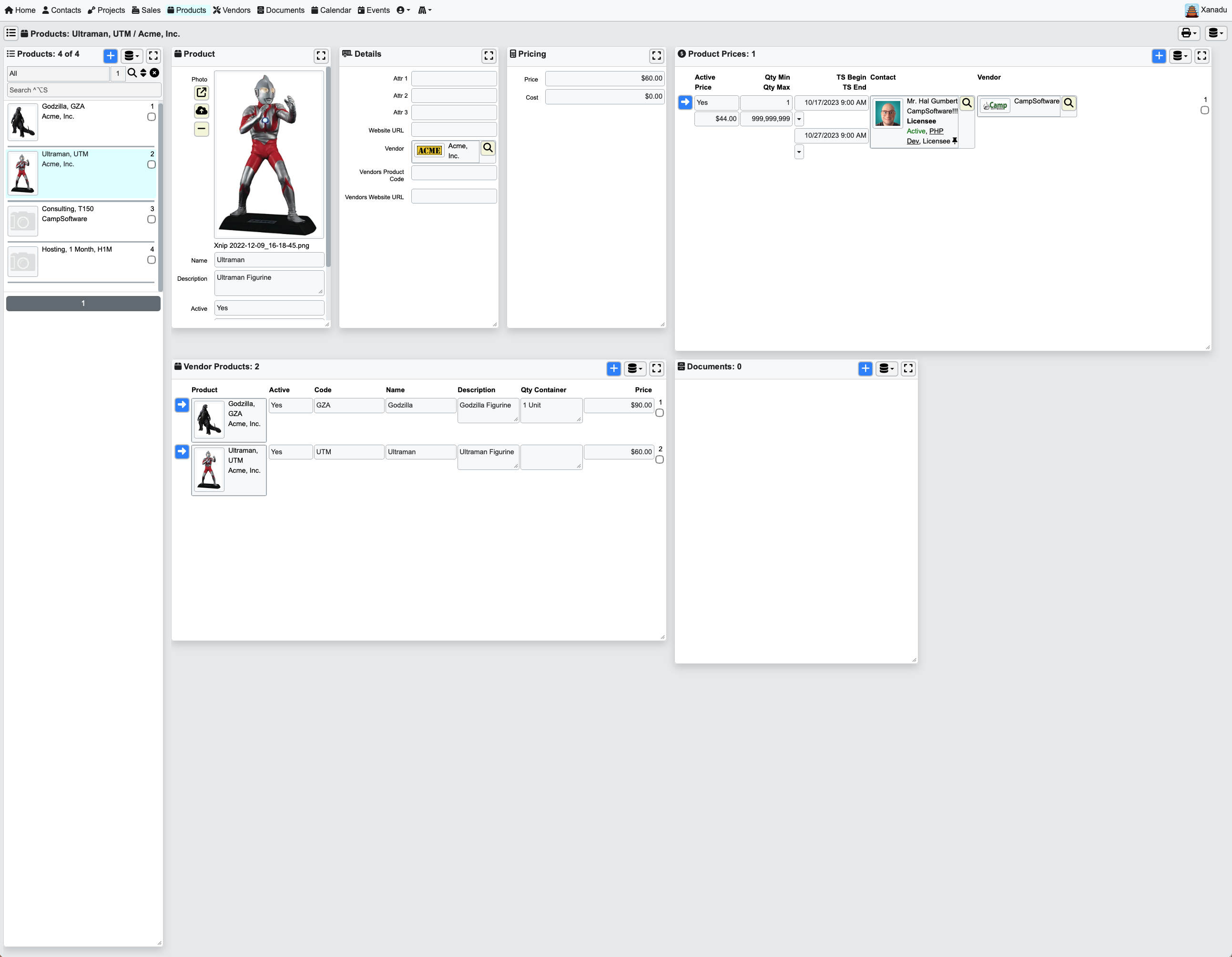Click the blue arrow next to the Godzilla vendor product
The width and height of the screenshot is (1232, 957).
(181, 404)
